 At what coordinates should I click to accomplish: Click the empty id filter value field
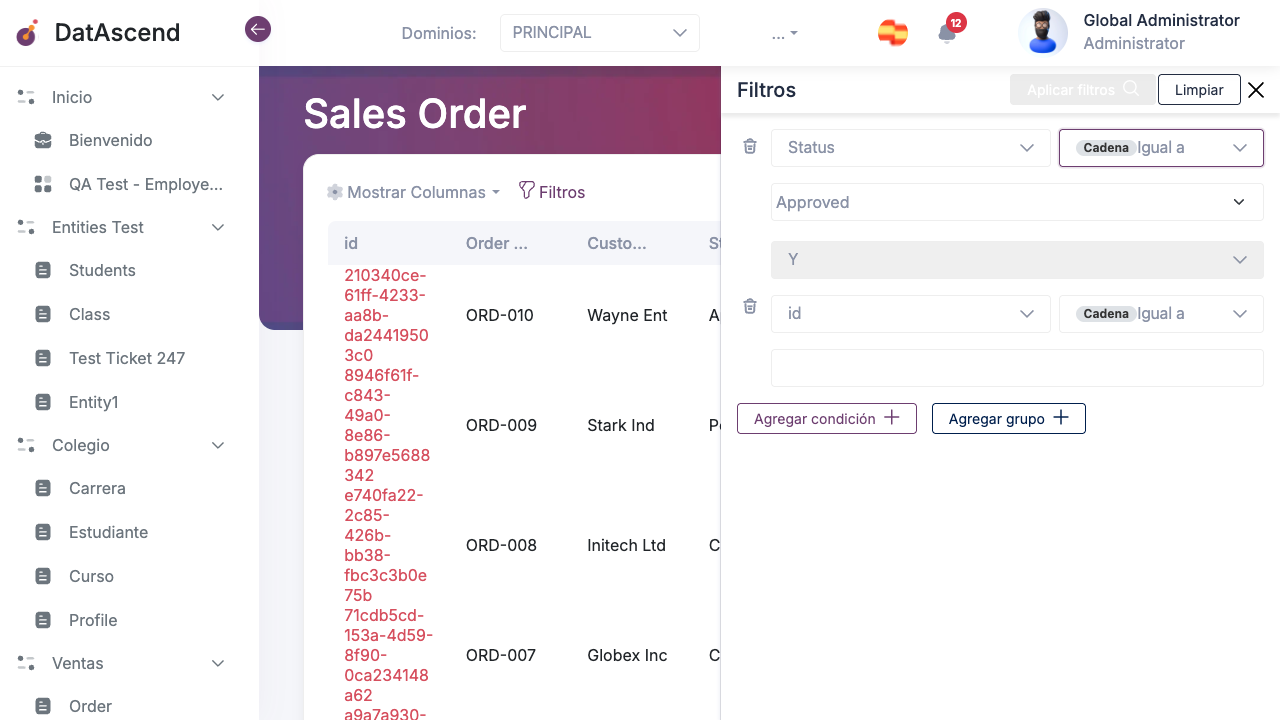[1017, 368]
